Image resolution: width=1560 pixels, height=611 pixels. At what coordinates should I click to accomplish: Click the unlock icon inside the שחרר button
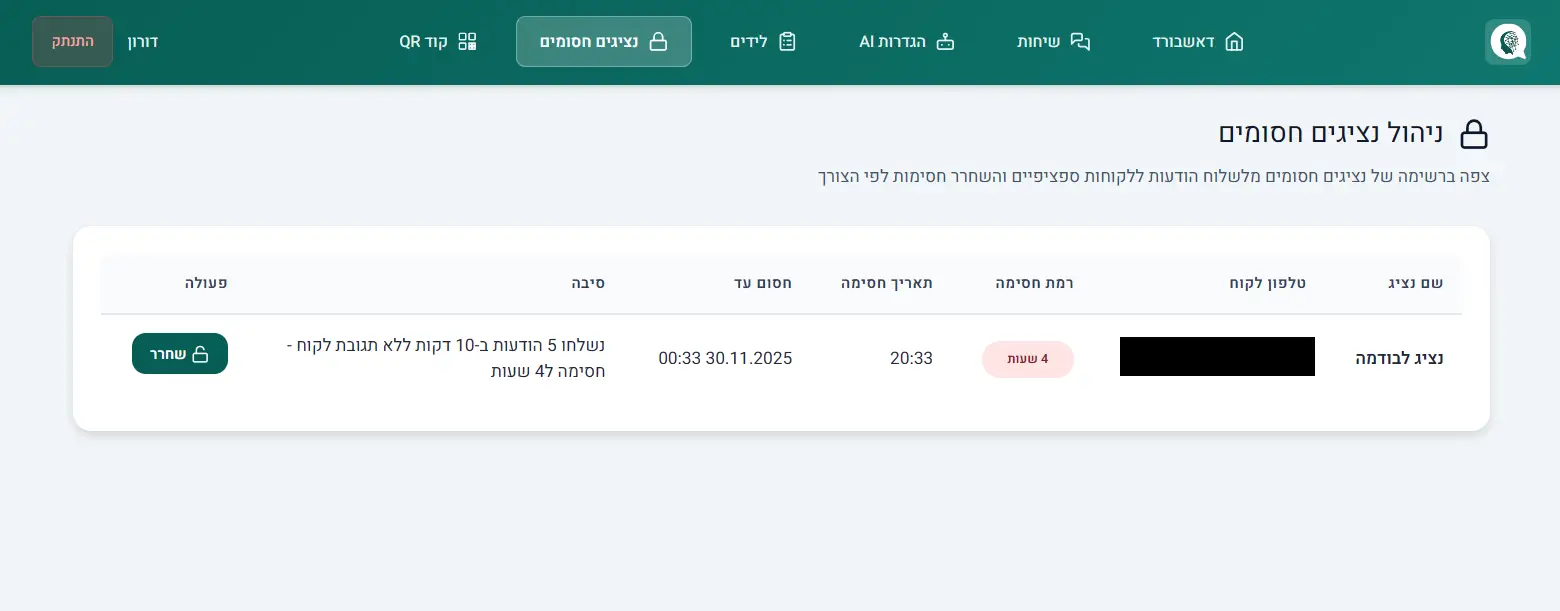(x=200, y=353)
